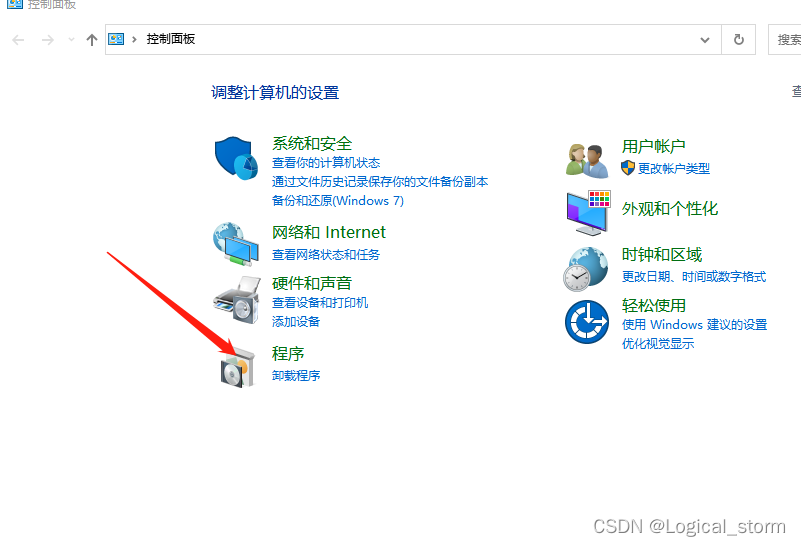Open the 时钟和区域 category heading
The width and height of the screenshot is (801, 546).
[662, 255]
